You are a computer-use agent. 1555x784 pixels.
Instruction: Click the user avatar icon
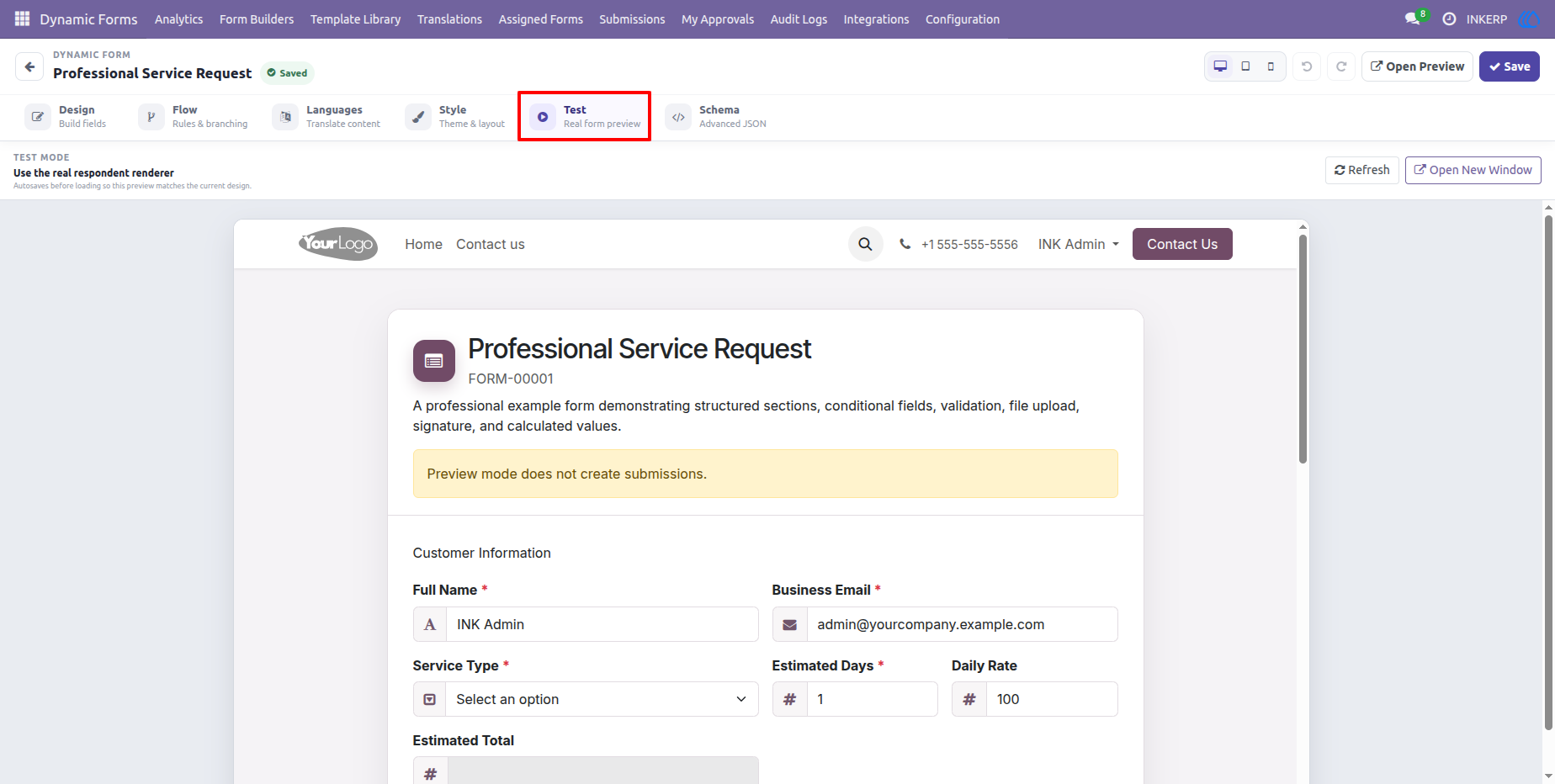[x=1528, y=19]
